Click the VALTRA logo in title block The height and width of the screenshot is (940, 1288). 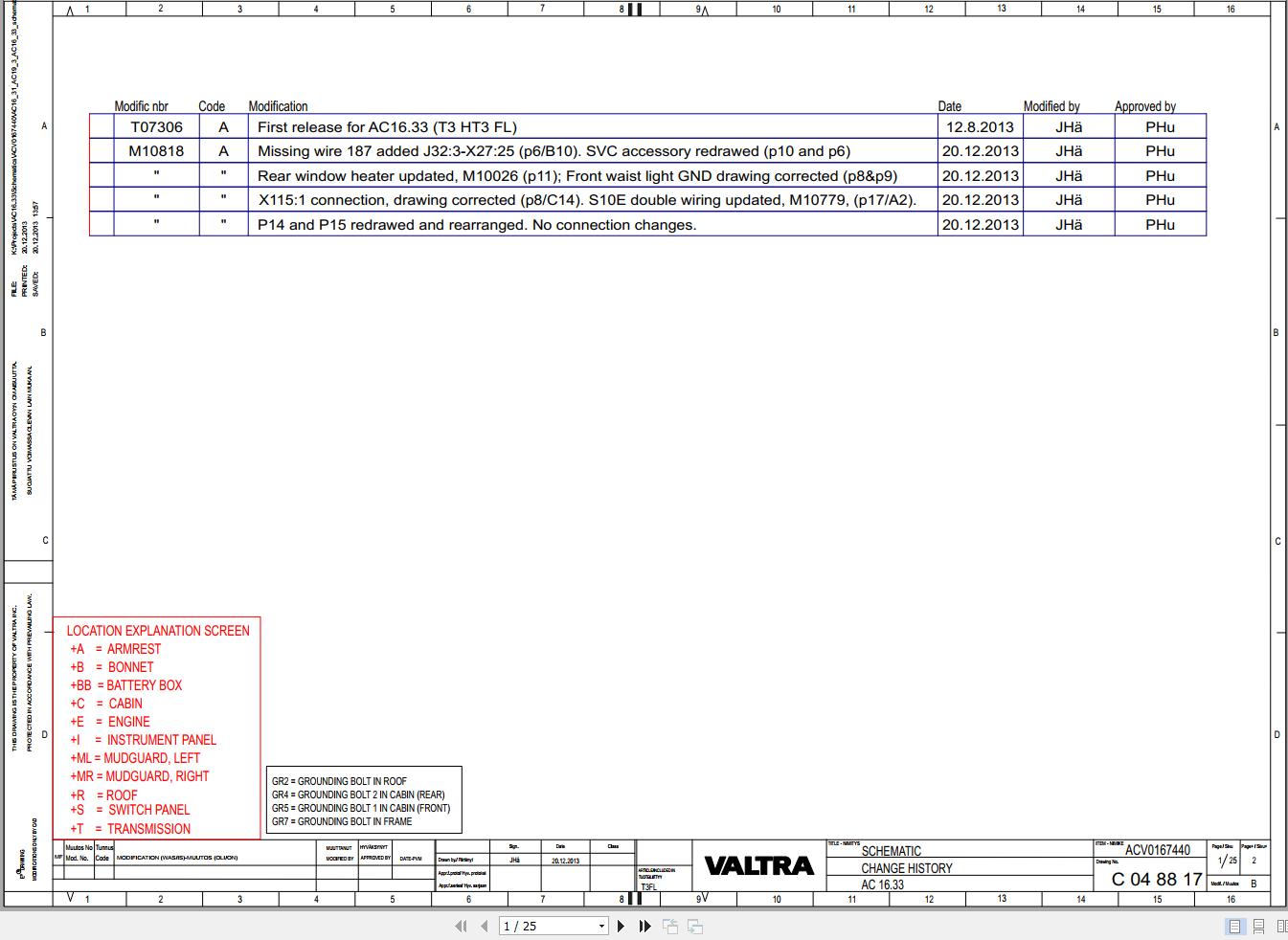758,865
